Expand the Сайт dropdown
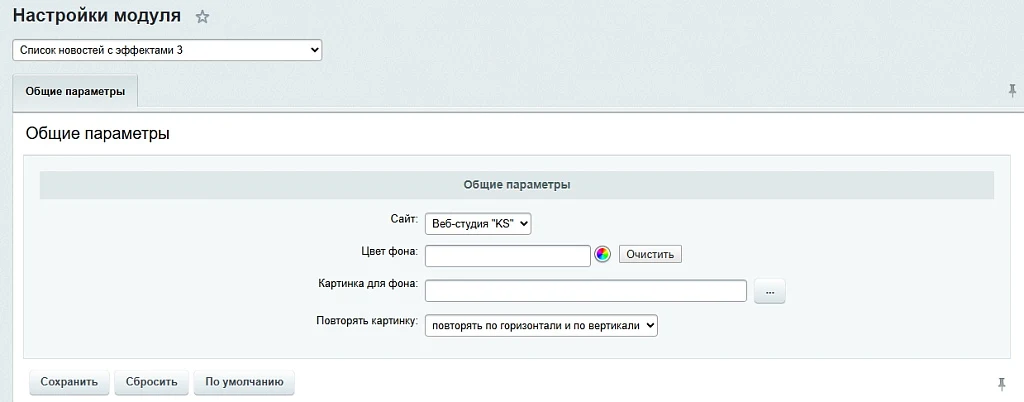1024x402 pixels. (479, 224)
